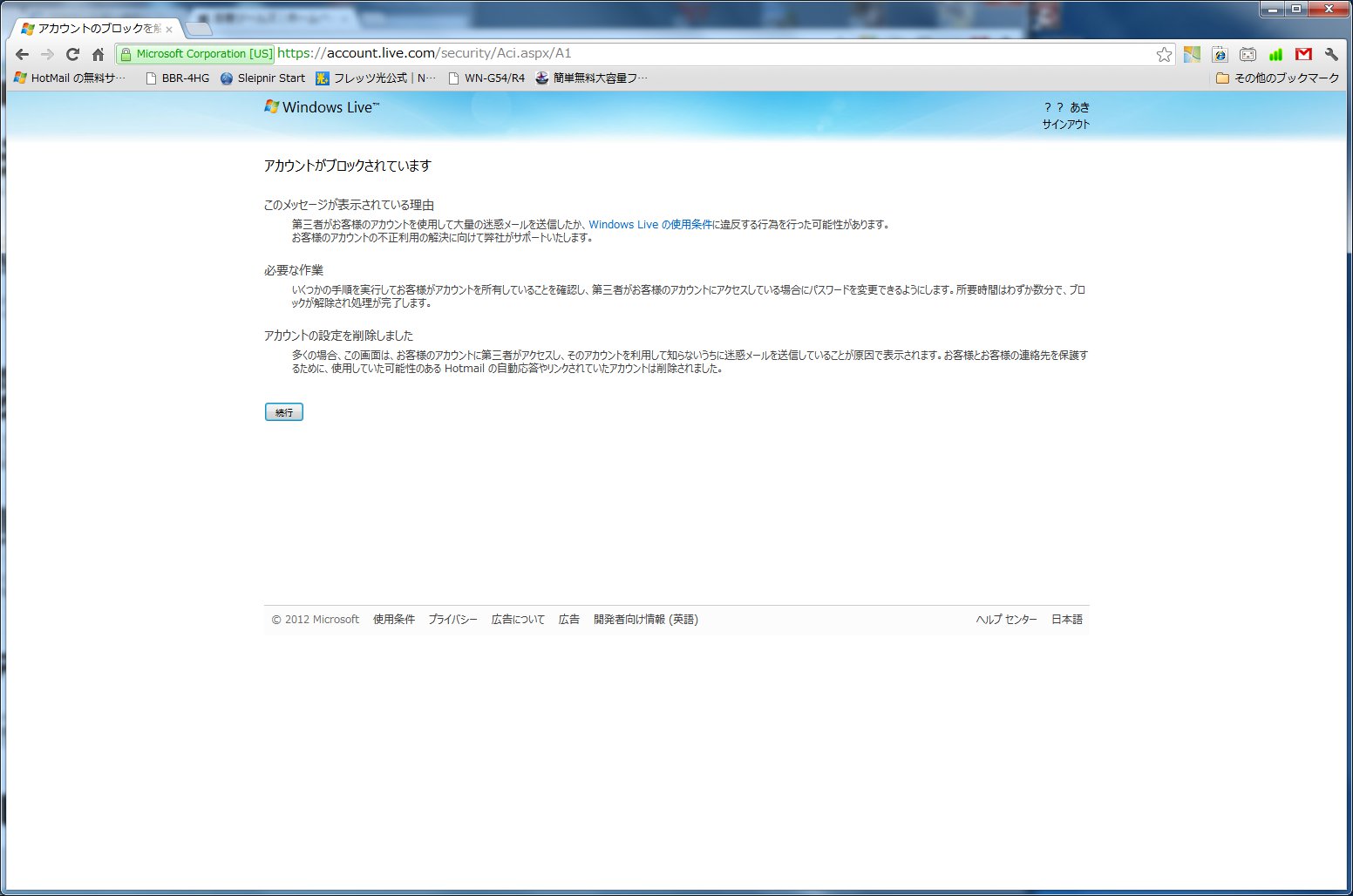Open the フレッツ光公式 bookmark
The height and width of the screenshot is (896, 1353).
(376, 78)
